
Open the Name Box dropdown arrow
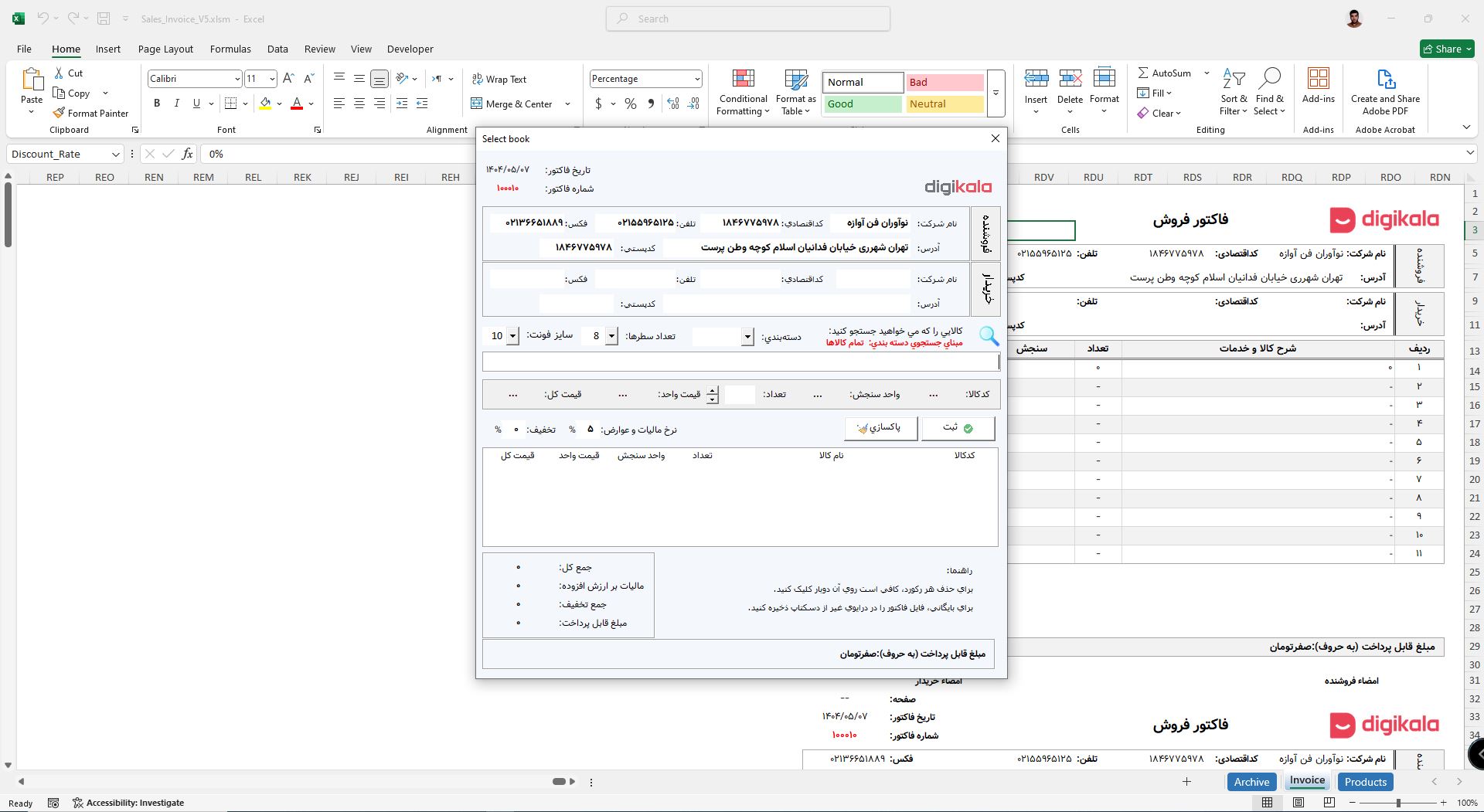point(115,154)
